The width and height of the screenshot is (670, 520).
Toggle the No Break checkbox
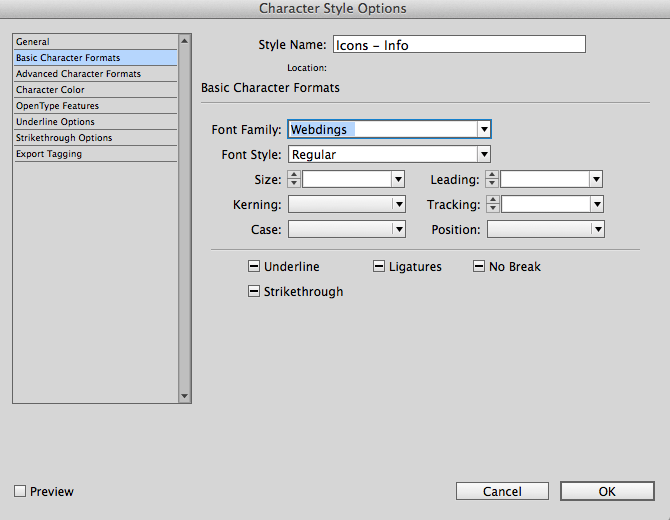pyautogui.click(x=479, y=267)
